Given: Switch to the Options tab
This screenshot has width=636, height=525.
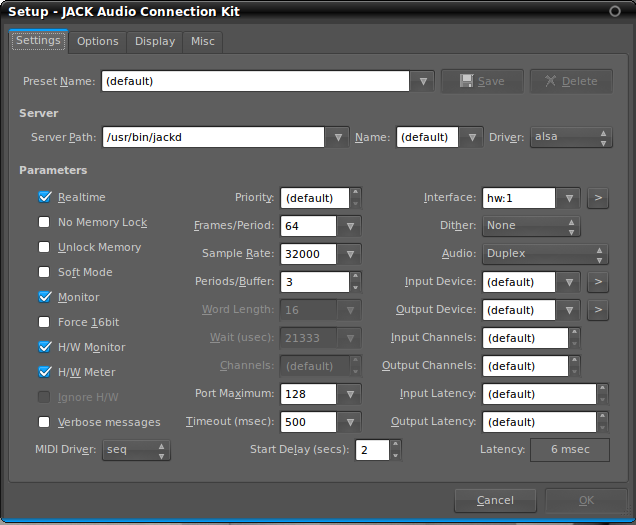Looking at the screenshot, I should pyautogui.click(x=98, y=41).
